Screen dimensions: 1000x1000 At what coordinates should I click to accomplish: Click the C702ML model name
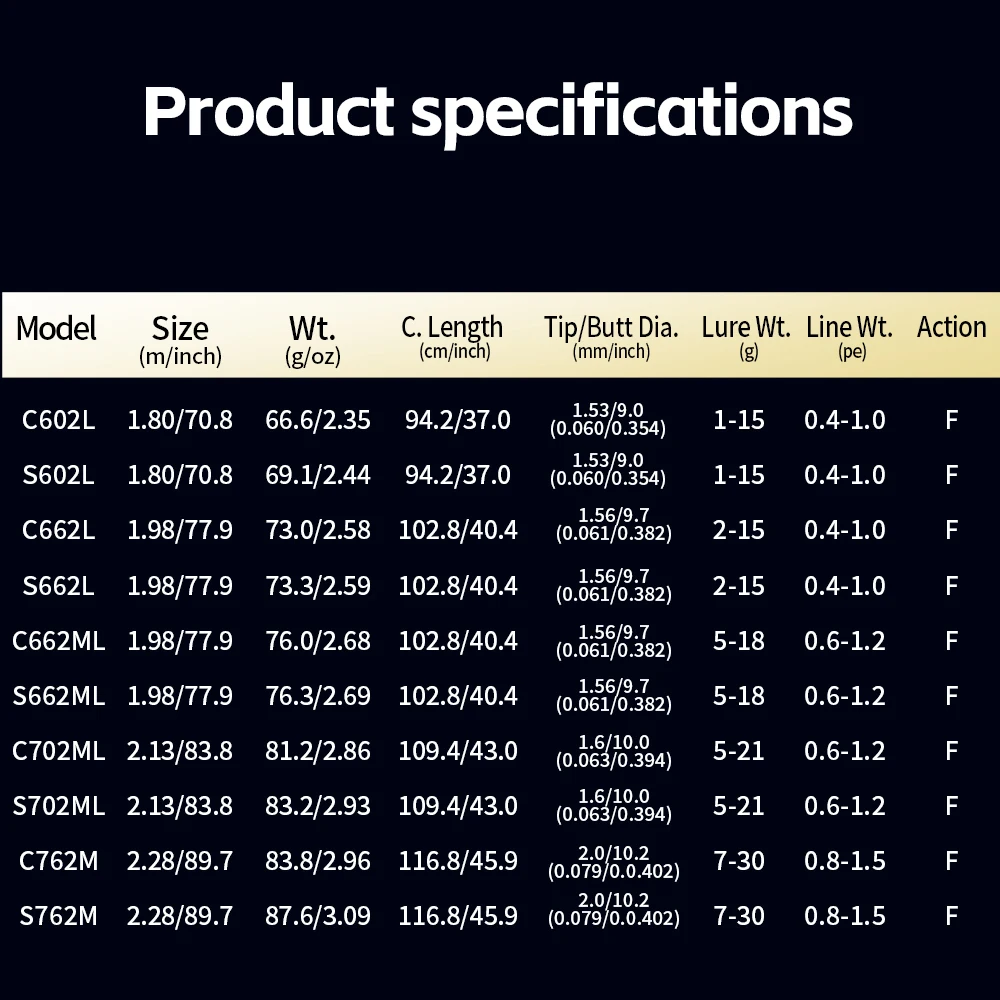(x=59, y=751)
